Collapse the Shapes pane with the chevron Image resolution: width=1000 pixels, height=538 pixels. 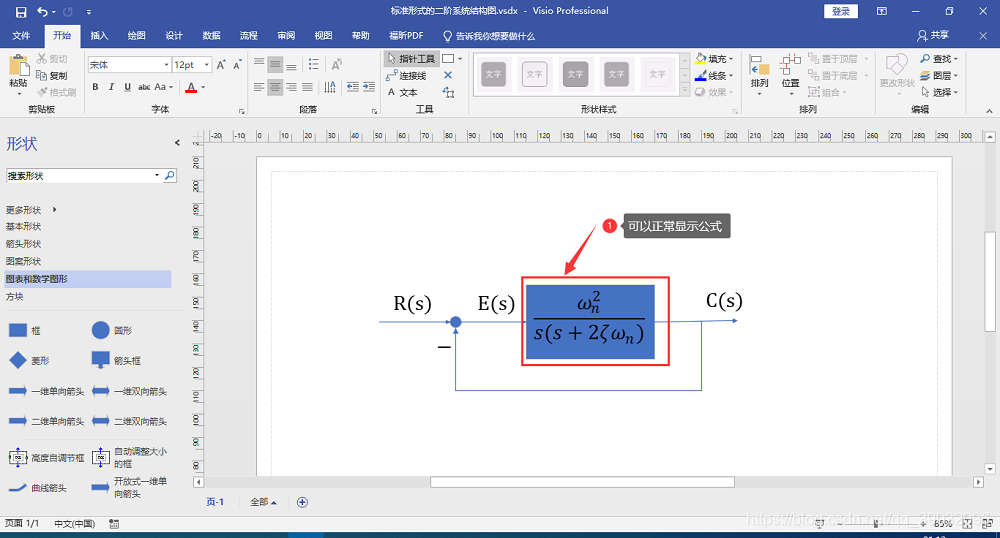pos(177,143)
